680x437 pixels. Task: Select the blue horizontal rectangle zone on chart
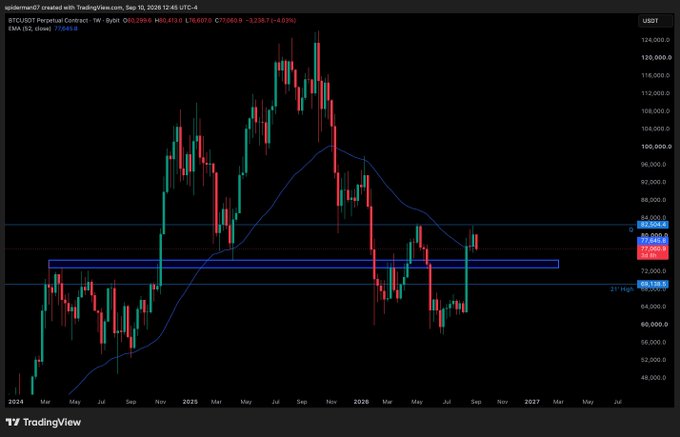click(x=303, y=264)
